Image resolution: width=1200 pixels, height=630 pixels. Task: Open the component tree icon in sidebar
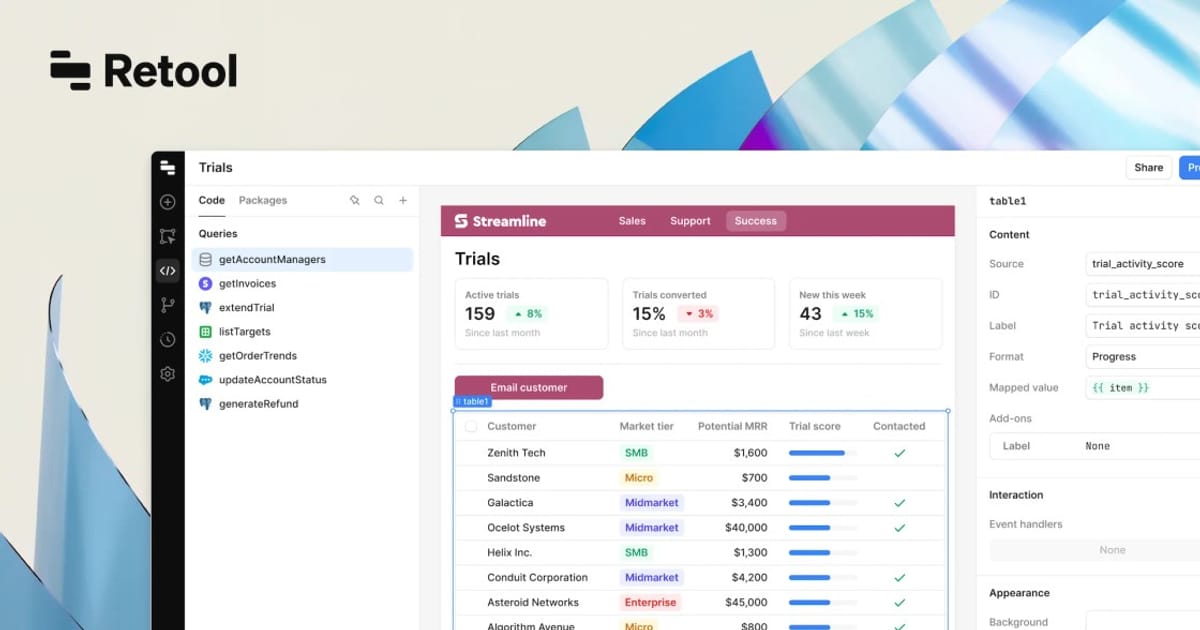click(x=168, y=236)
